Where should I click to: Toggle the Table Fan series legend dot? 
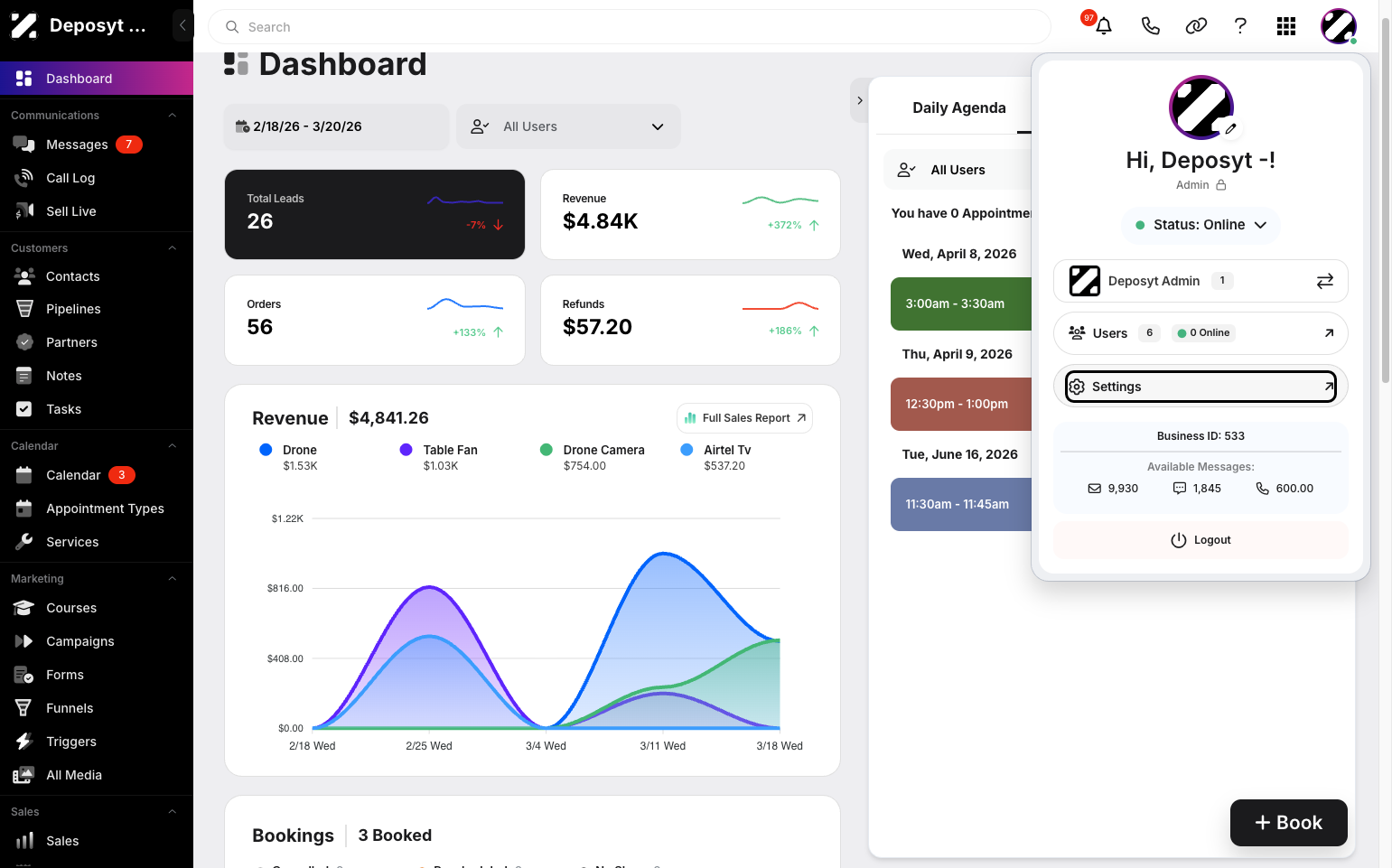tap(406, 450)
